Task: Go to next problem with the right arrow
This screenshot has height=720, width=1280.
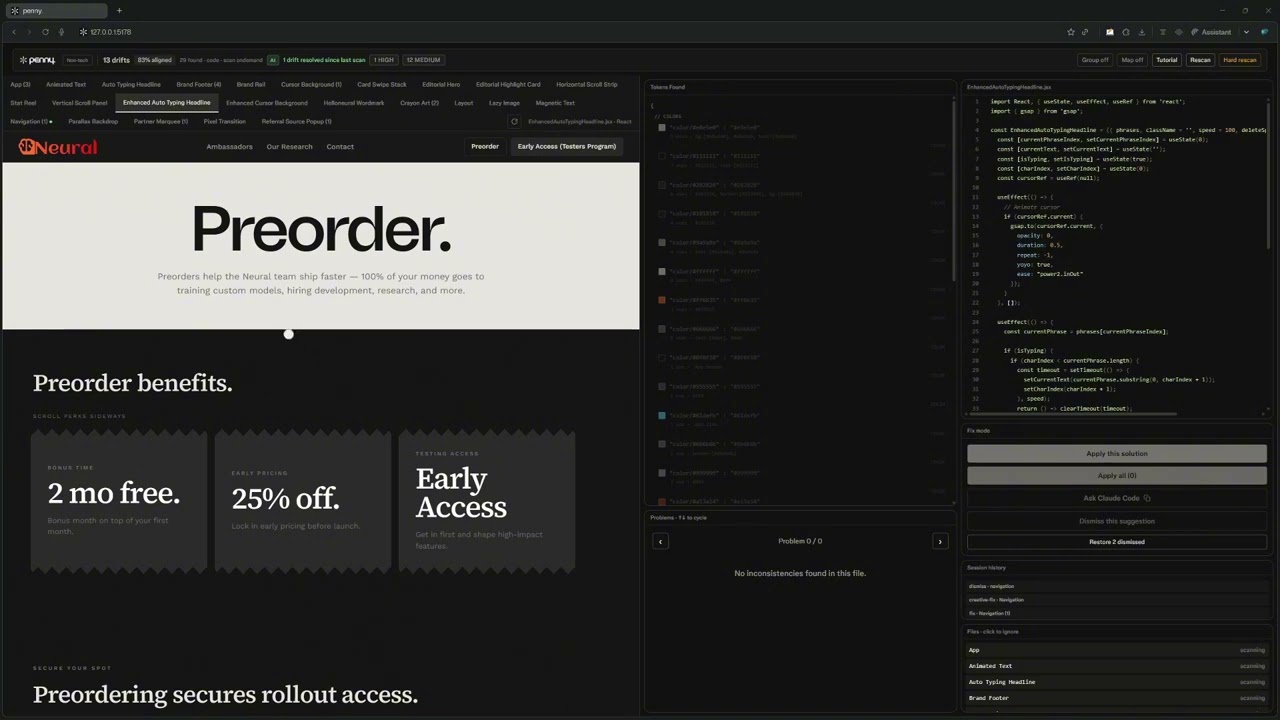Action: click(x=939, y=541)
